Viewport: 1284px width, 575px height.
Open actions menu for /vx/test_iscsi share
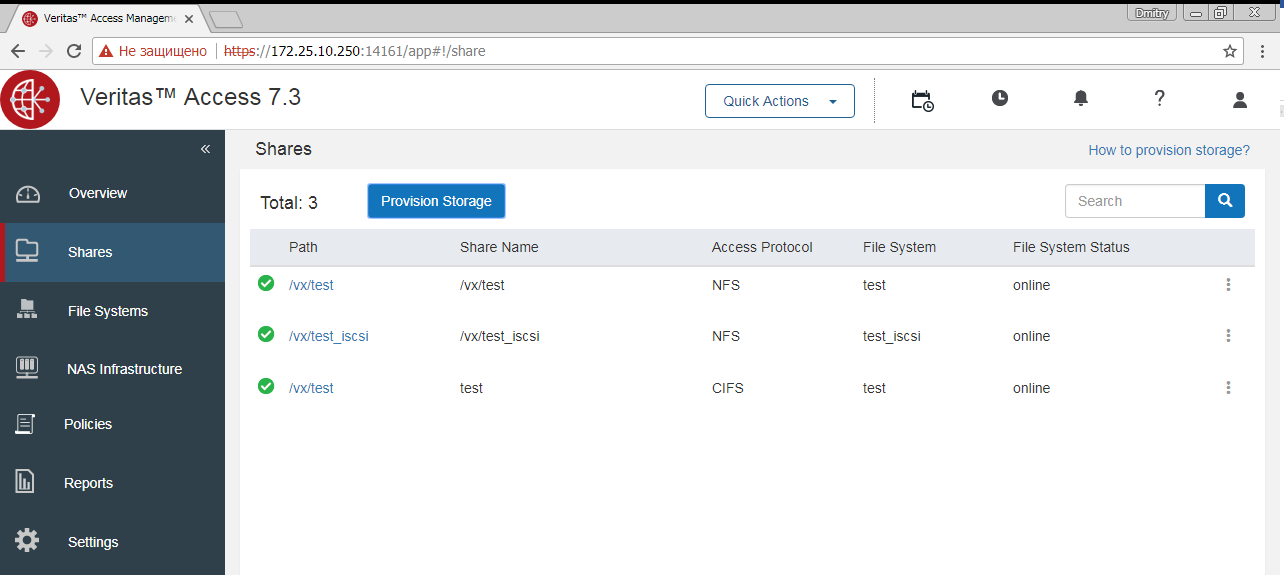[x=1228, y=336]
